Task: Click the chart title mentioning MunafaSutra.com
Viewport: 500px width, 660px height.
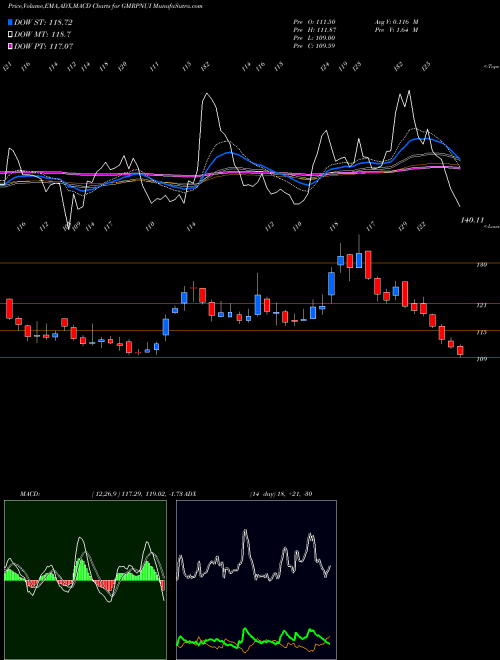Action: pos(105,6)
